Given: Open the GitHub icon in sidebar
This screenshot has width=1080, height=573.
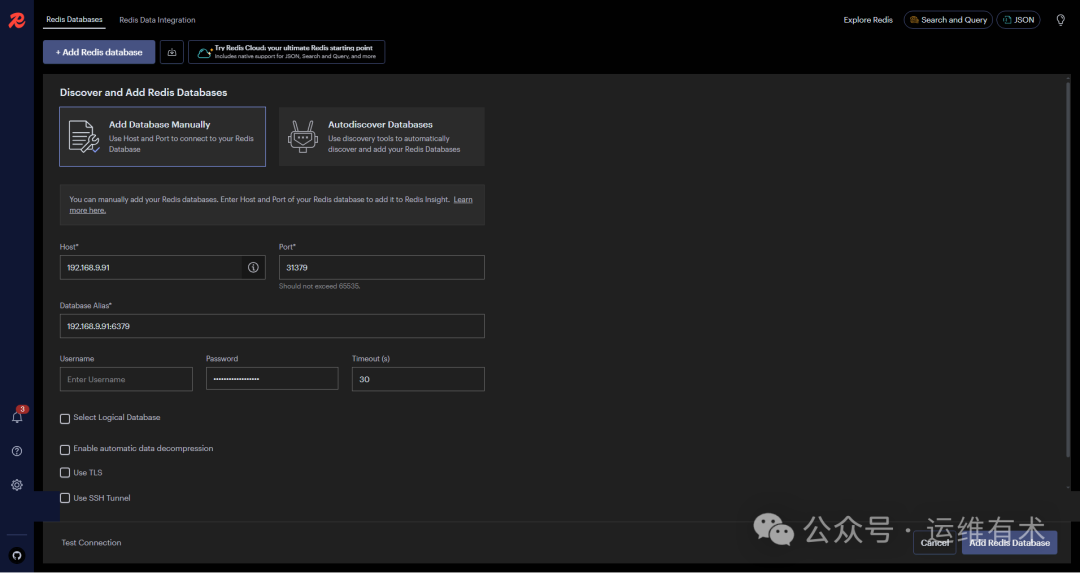Looking at the screenshot, I should point(17,555).
